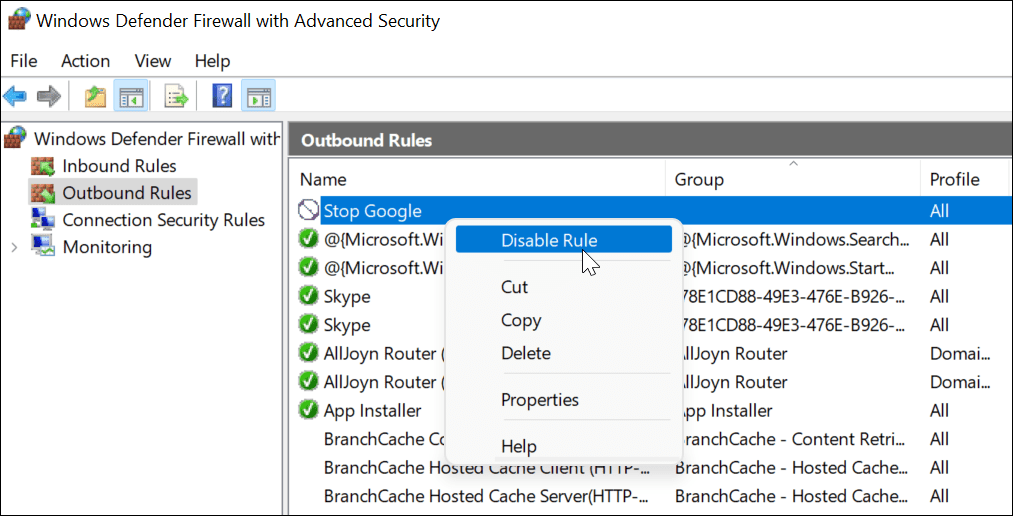
Task: Click the Connection Security Rules node icon
Action: tap(43, 220)
